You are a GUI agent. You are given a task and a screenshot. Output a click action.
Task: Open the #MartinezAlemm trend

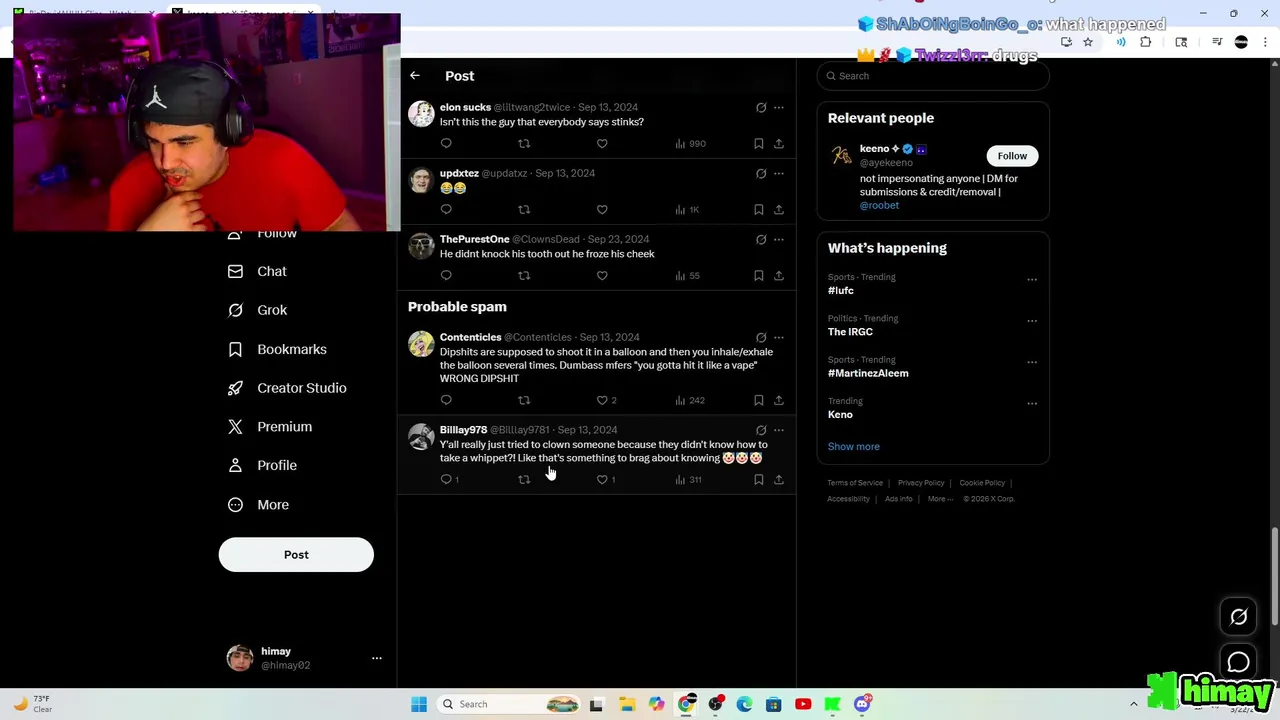click(x=868, y=374)
